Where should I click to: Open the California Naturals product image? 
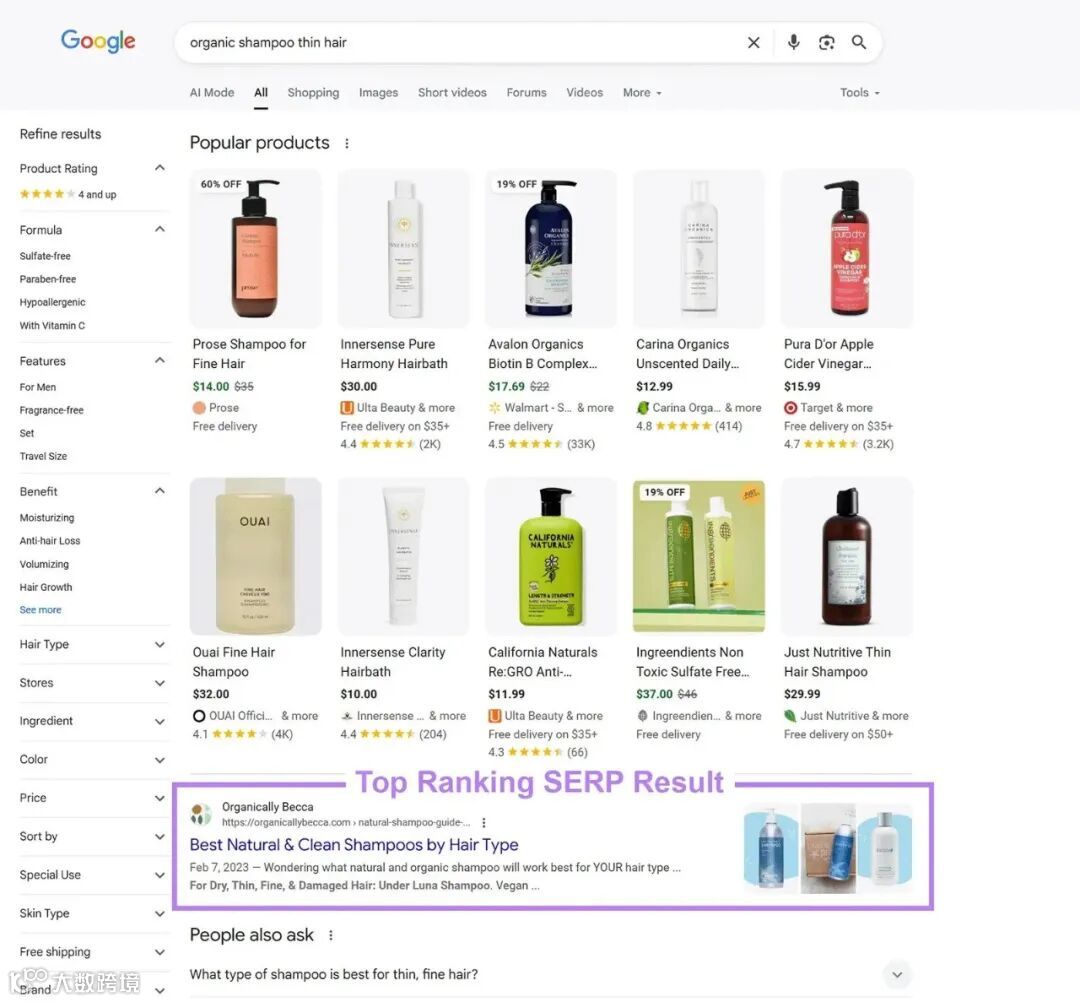pos(551,556)
